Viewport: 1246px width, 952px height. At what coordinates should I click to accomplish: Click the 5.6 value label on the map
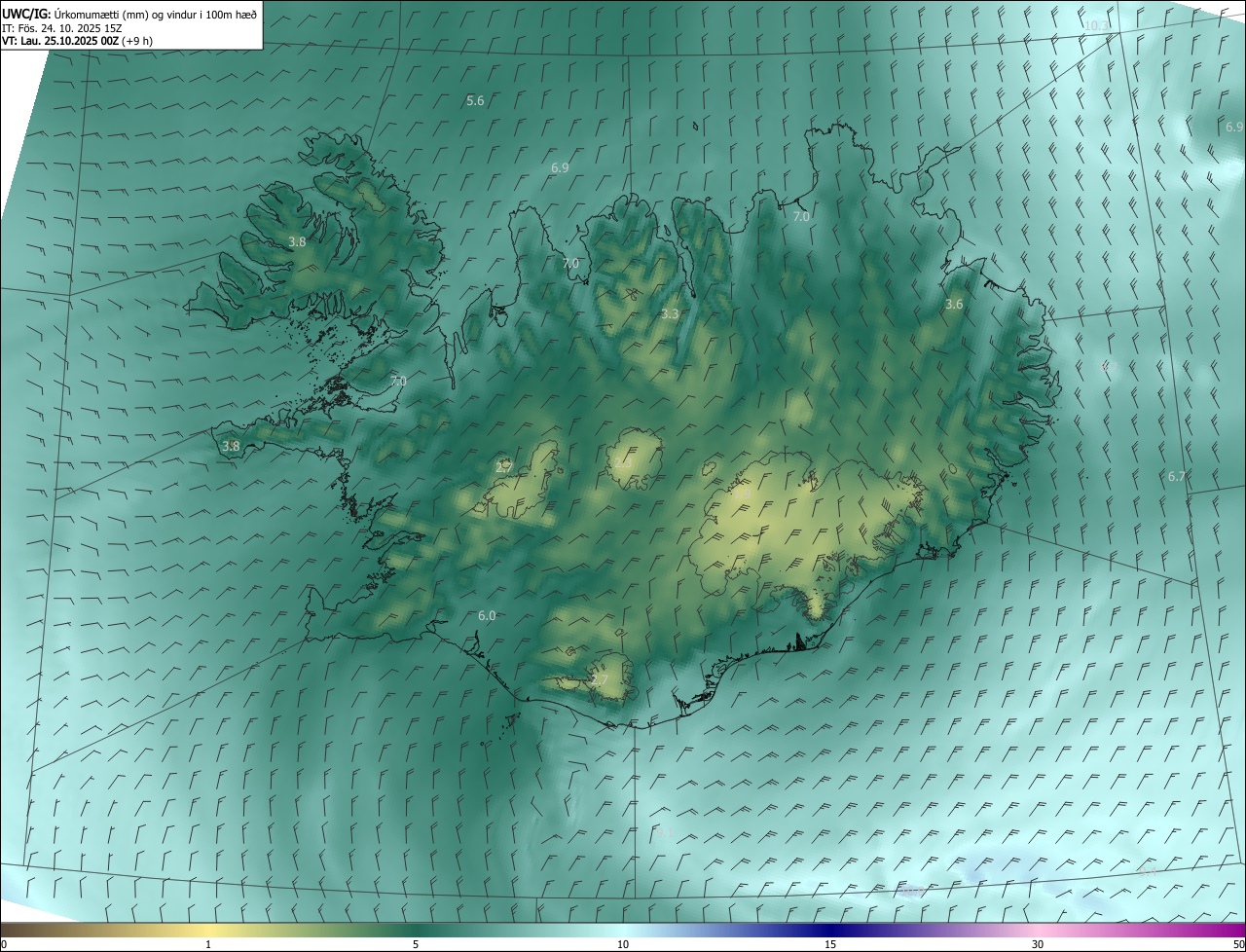coord(475,100)
